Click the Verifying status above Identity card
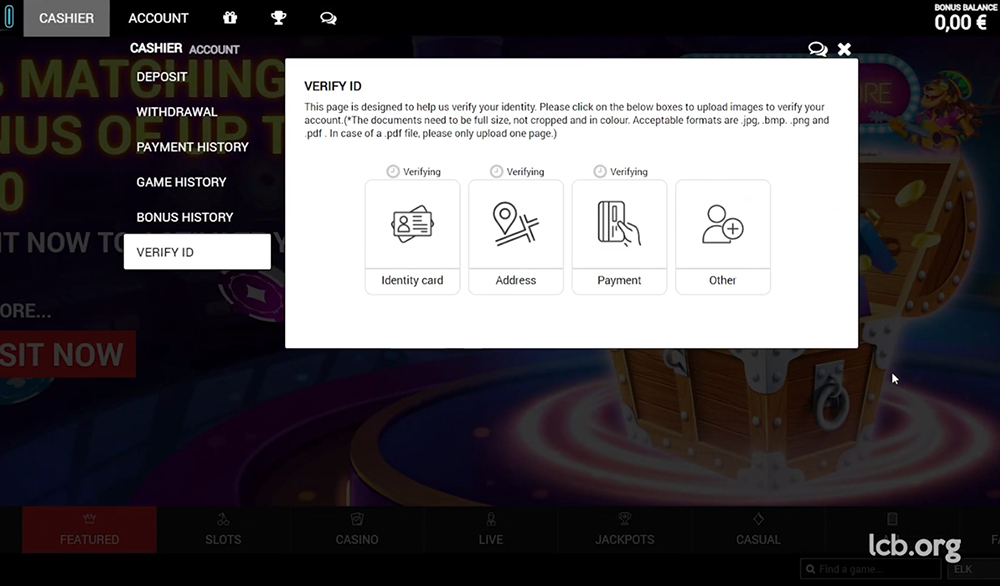This screenshot has height=586, width=1000. [x=422, y=172]
